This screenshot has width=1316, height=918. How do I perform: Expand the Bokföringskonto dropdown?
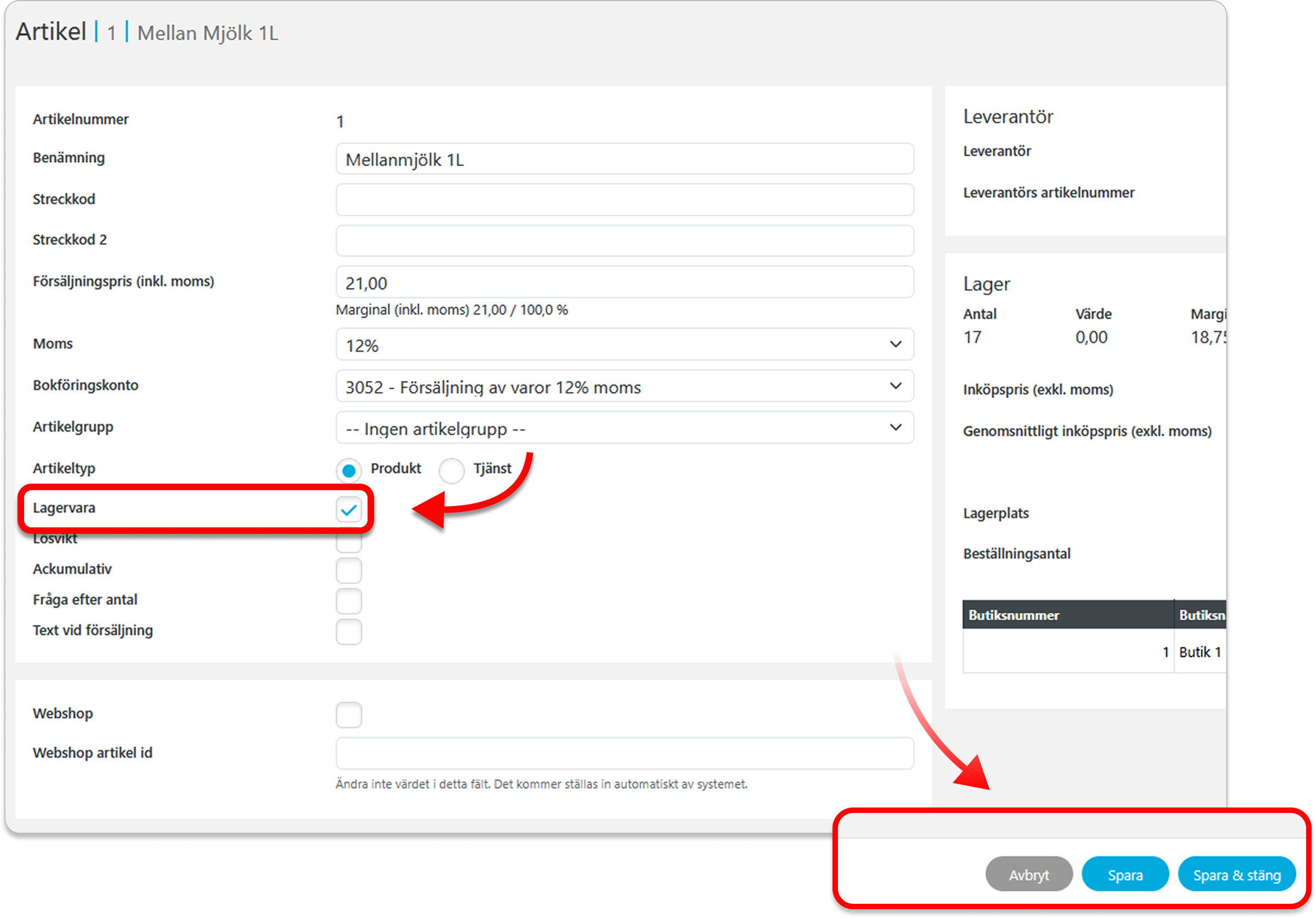(x=625, y=386)
